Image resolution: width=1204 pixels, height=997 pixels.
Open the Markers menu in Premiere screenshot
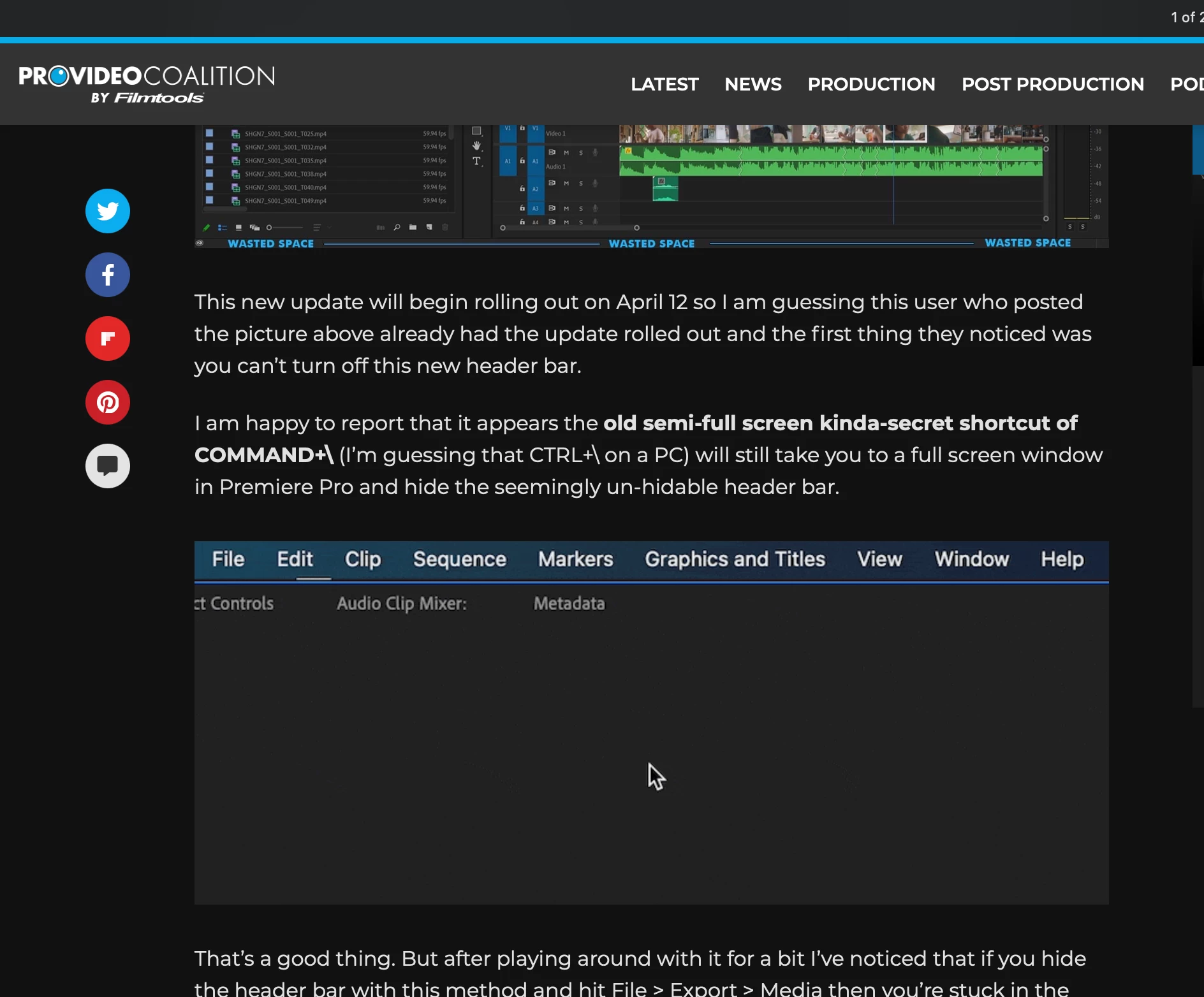pos(576,559)
